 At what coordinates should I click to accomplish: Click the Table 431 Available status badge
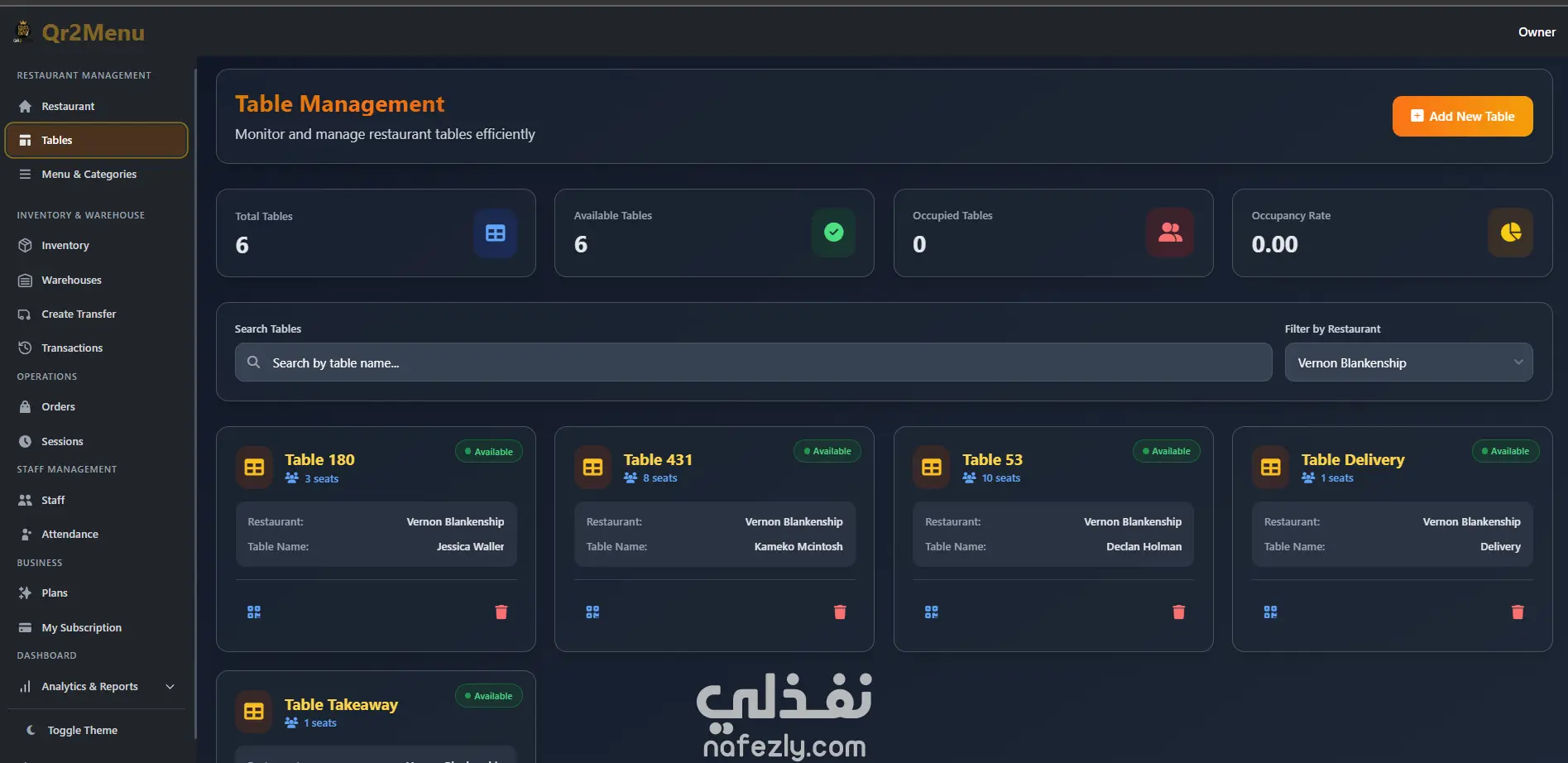coord(827,451)
